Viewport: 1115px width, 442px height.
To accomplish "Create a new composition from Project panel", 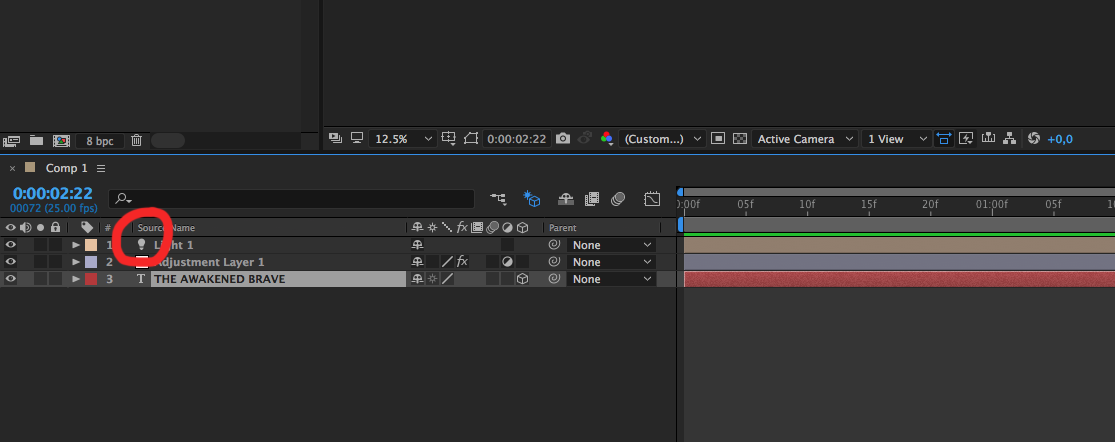I will [x=61, y=141].
